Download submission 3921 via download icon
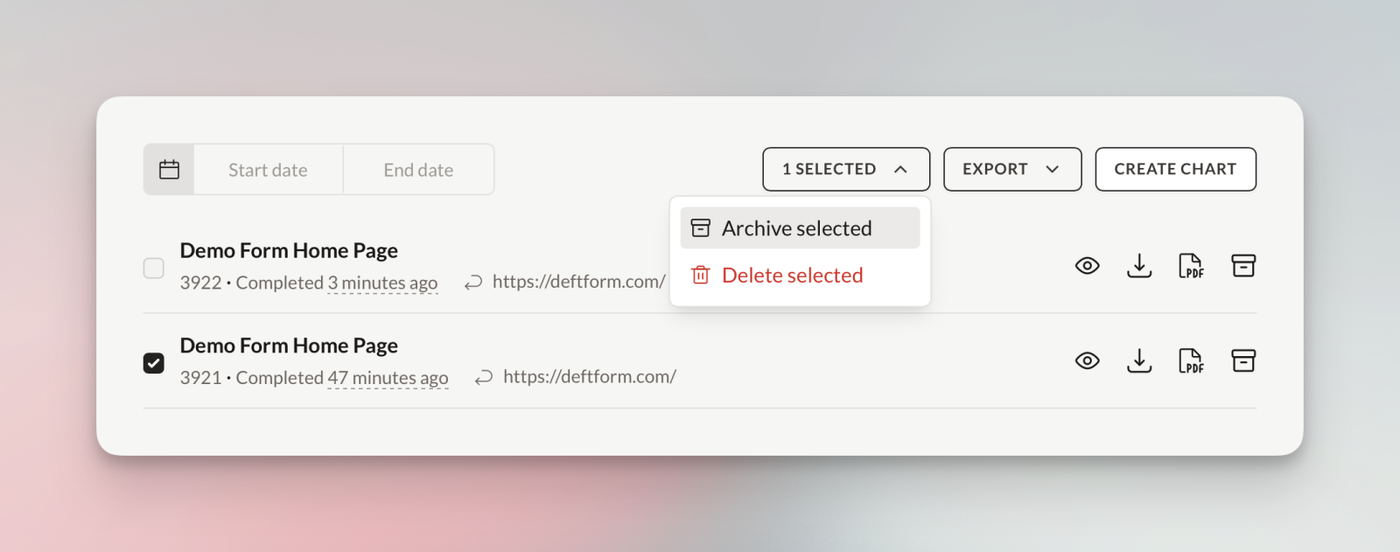 pyautogui.click(x=1139, y=361)
